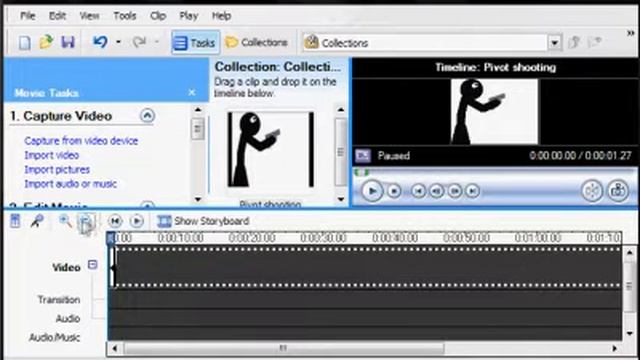The height and width of the screenshot is (360, 640).
Task: Open the Play menu
Action: click(189, 16)
